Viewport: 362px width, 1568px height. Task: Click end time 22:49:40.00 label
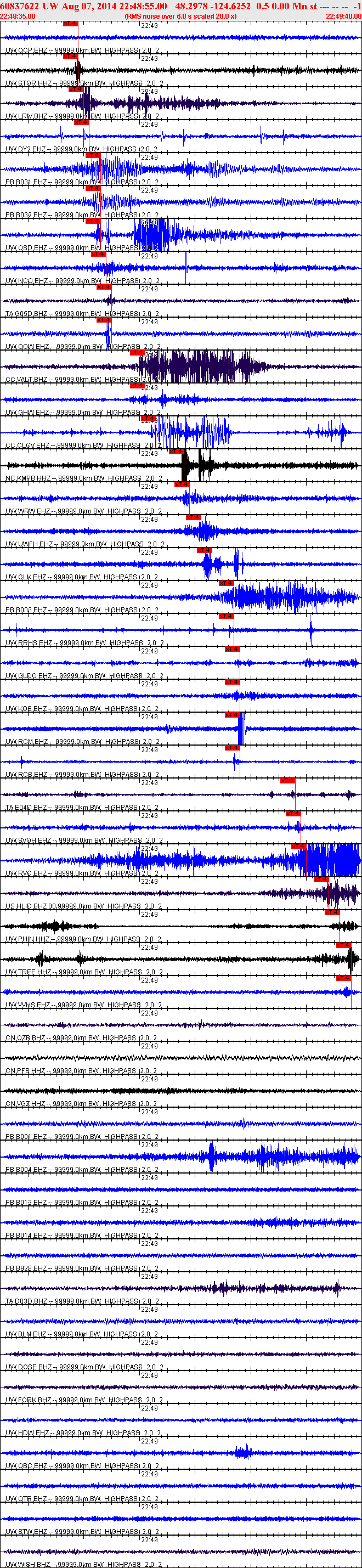click(344, 16)
